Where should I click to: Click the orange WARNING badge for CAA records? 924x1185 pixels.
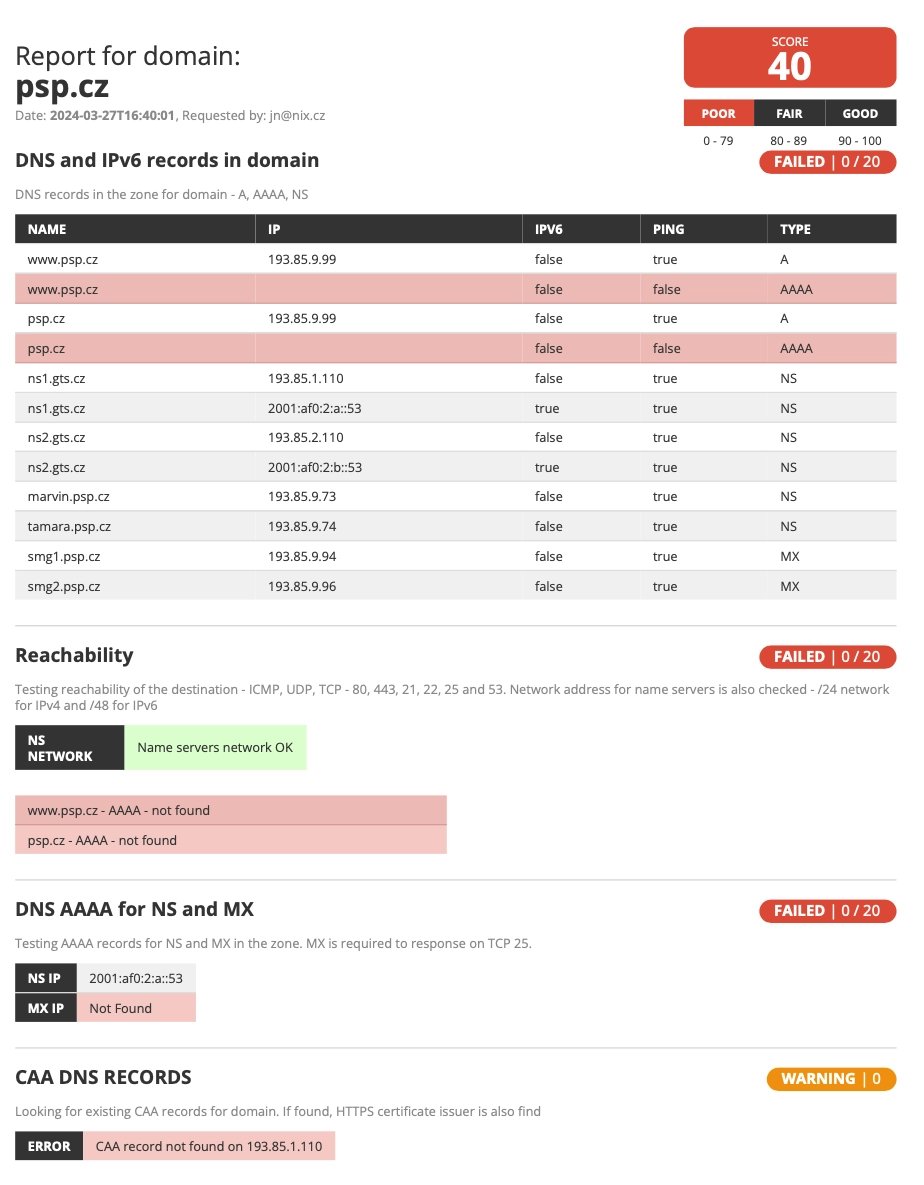click(831, 1079)
